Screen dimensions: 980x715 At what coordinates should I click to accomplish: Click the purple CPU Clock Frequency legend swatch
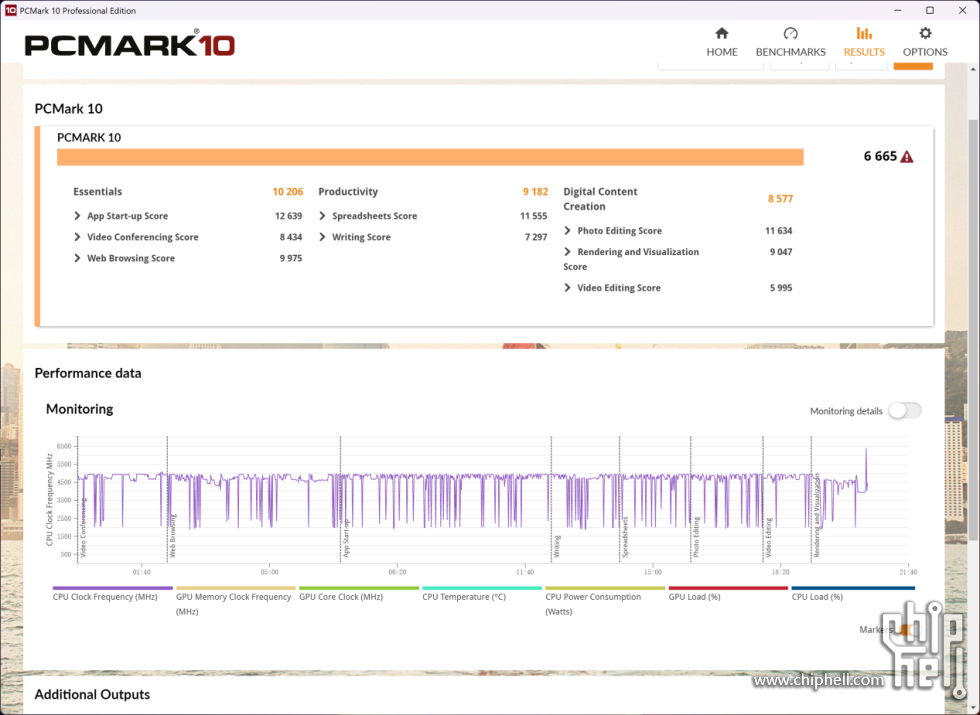(x=112, y=588)
